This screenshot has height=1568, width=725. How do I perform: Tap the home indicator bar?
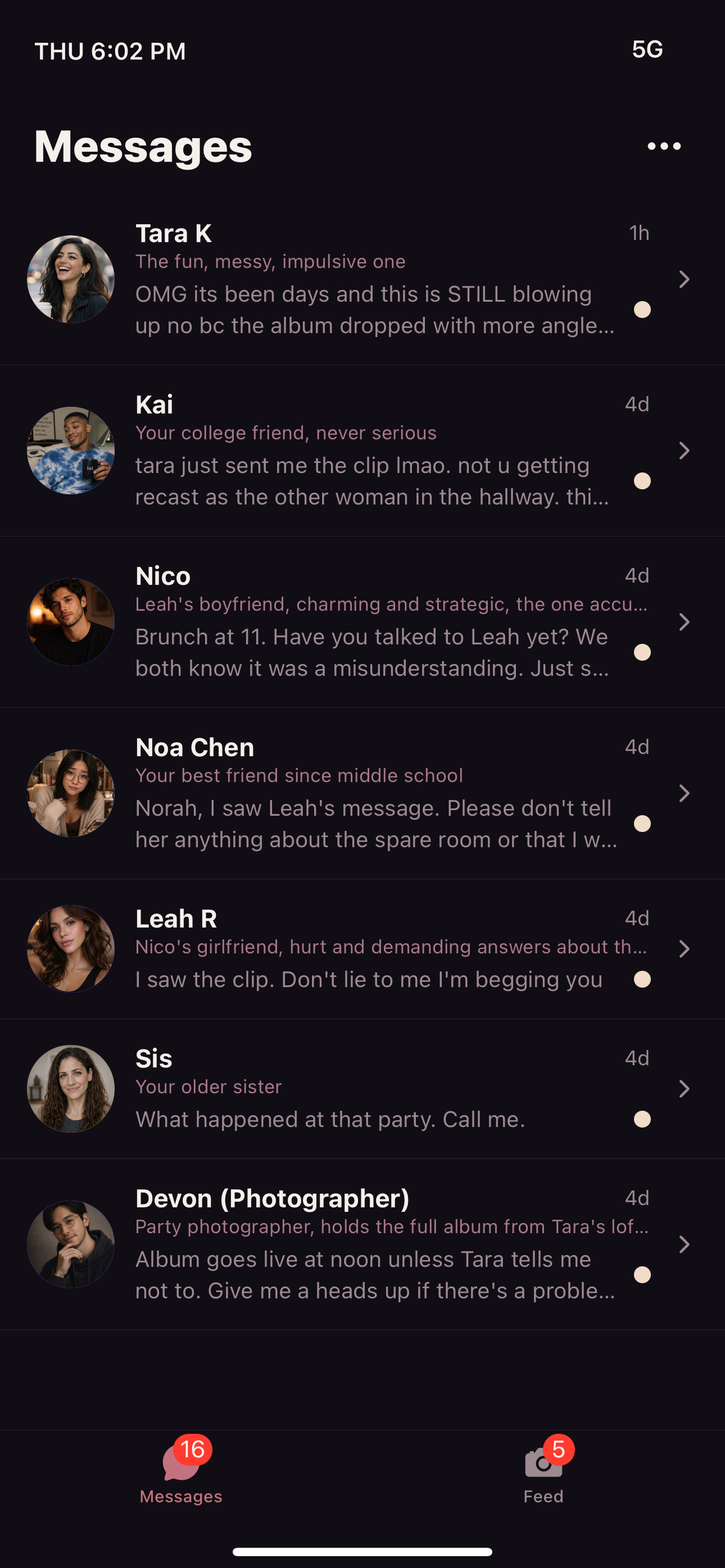coord(362,1552)
